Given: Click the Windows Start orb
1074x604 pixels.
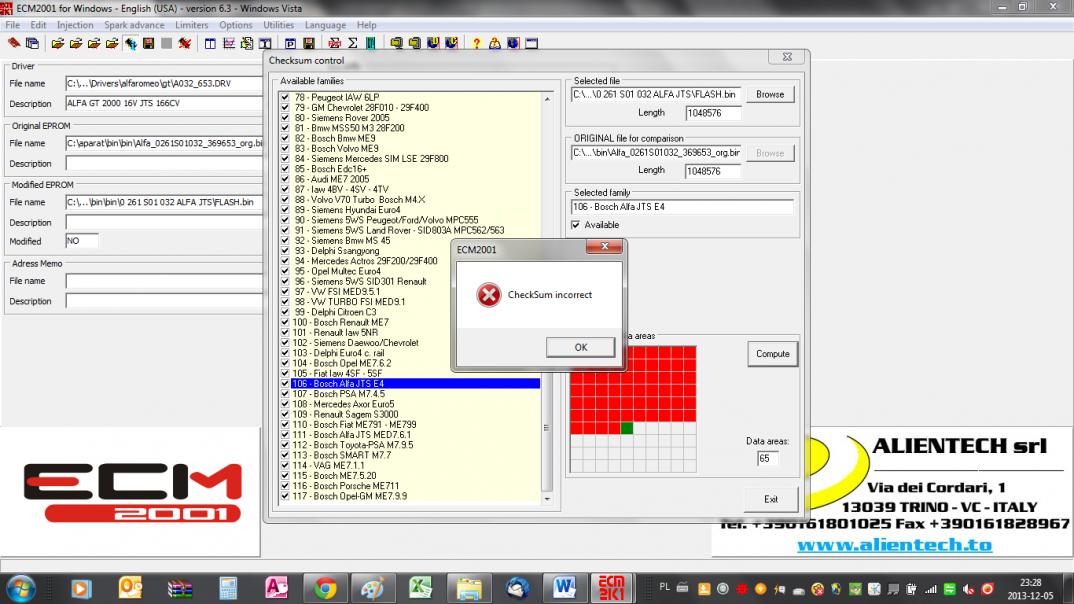Looking at the screenshot, I should (21, 588).
